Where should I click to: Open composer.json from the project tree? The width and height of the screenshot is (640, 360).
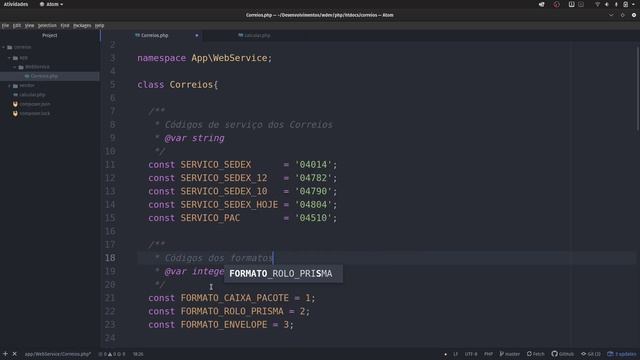[x=35, y=104]
